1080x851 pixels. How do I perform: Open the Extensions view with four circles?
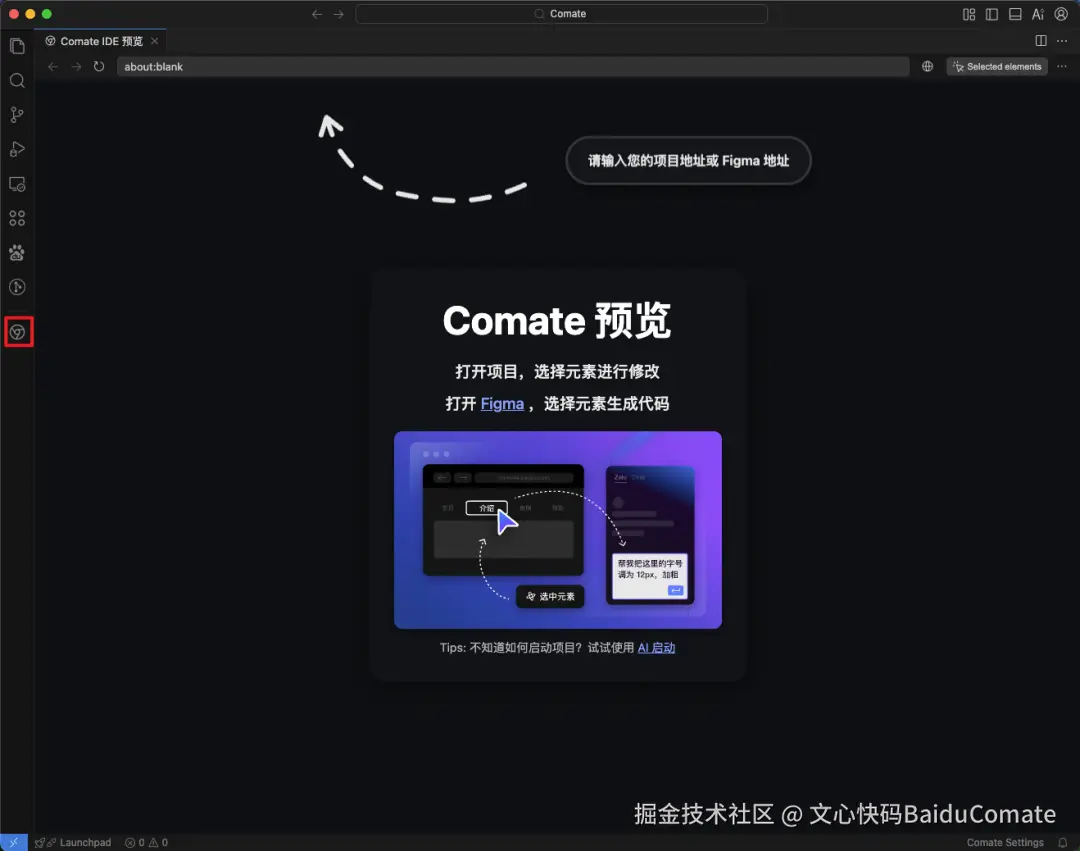coord(17,218)
